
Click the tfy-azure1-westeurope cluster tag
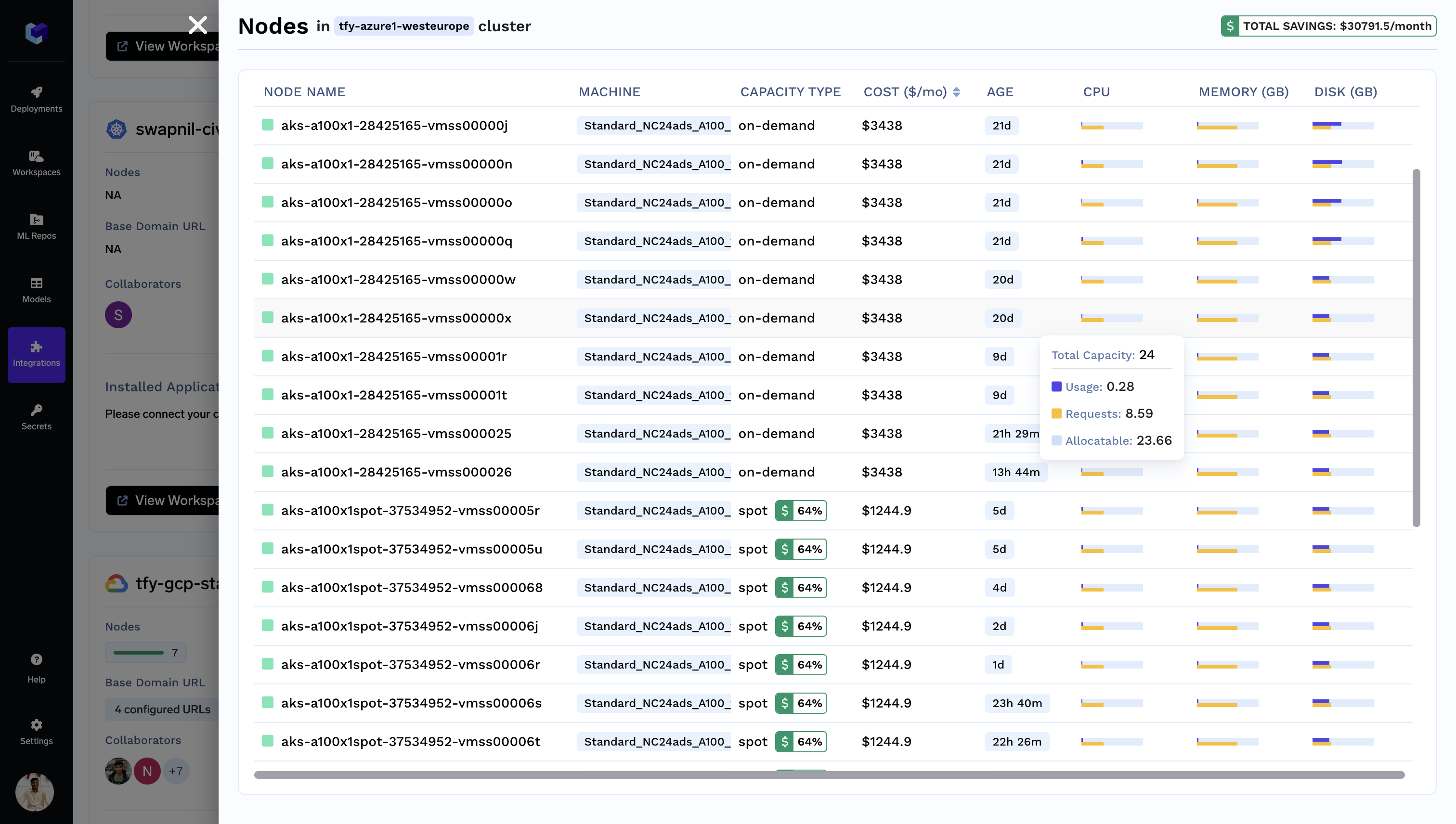click(403, 26)
